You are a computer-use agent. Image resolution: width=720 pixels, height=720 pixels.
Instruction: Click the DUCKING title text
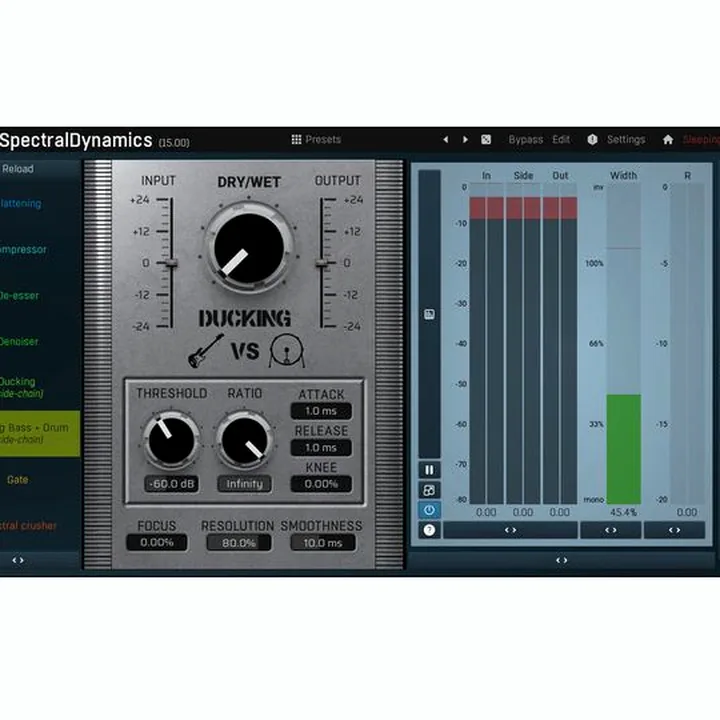245,318
